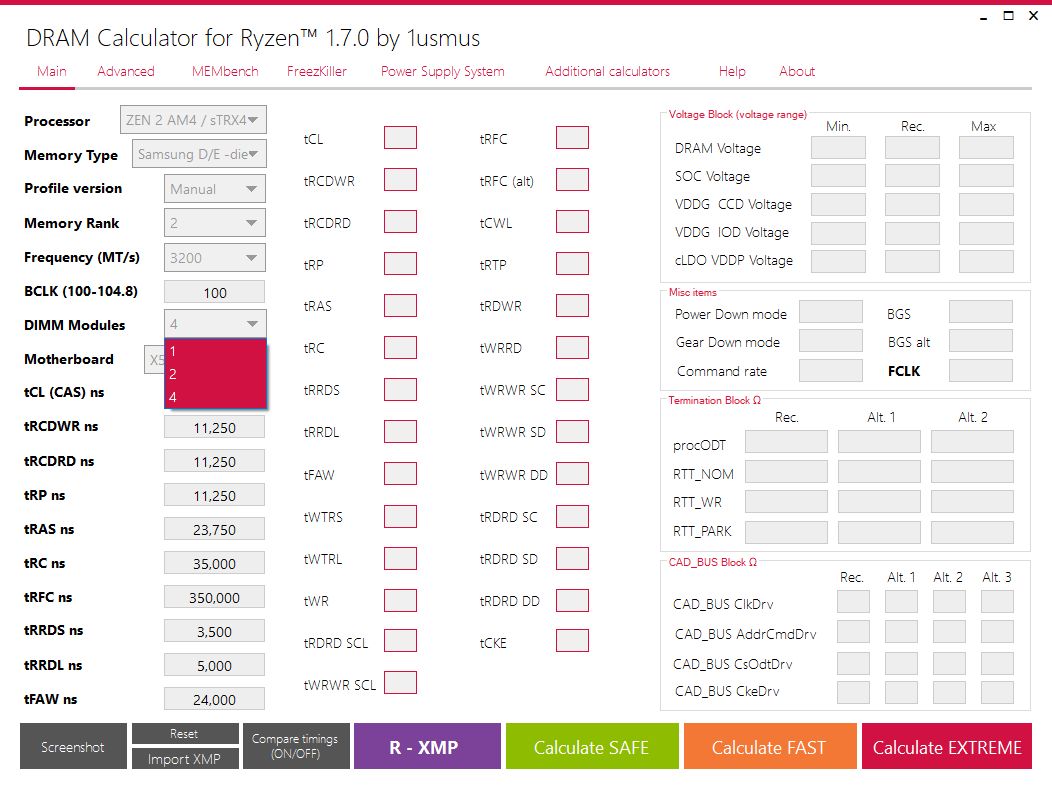The height and width of the screenshot is (790, 1052).
Task: Click the tRCDWR ns value field
Action: (x=215, y=428)
